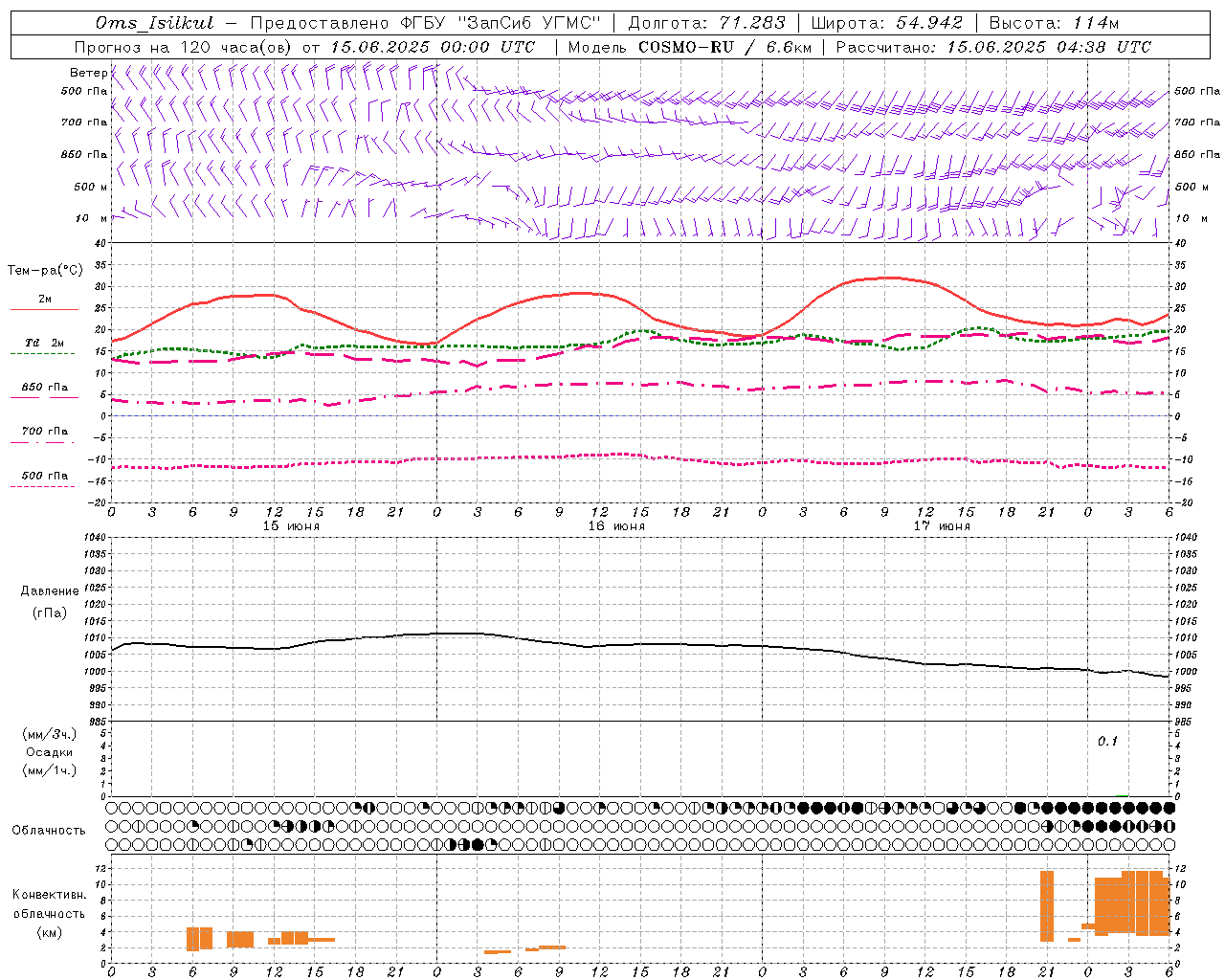Image resolution: width=1225 pixels, height=980 pixels.
Task: Click the station name Oms_Isilkul
Action: pos(154,23)
